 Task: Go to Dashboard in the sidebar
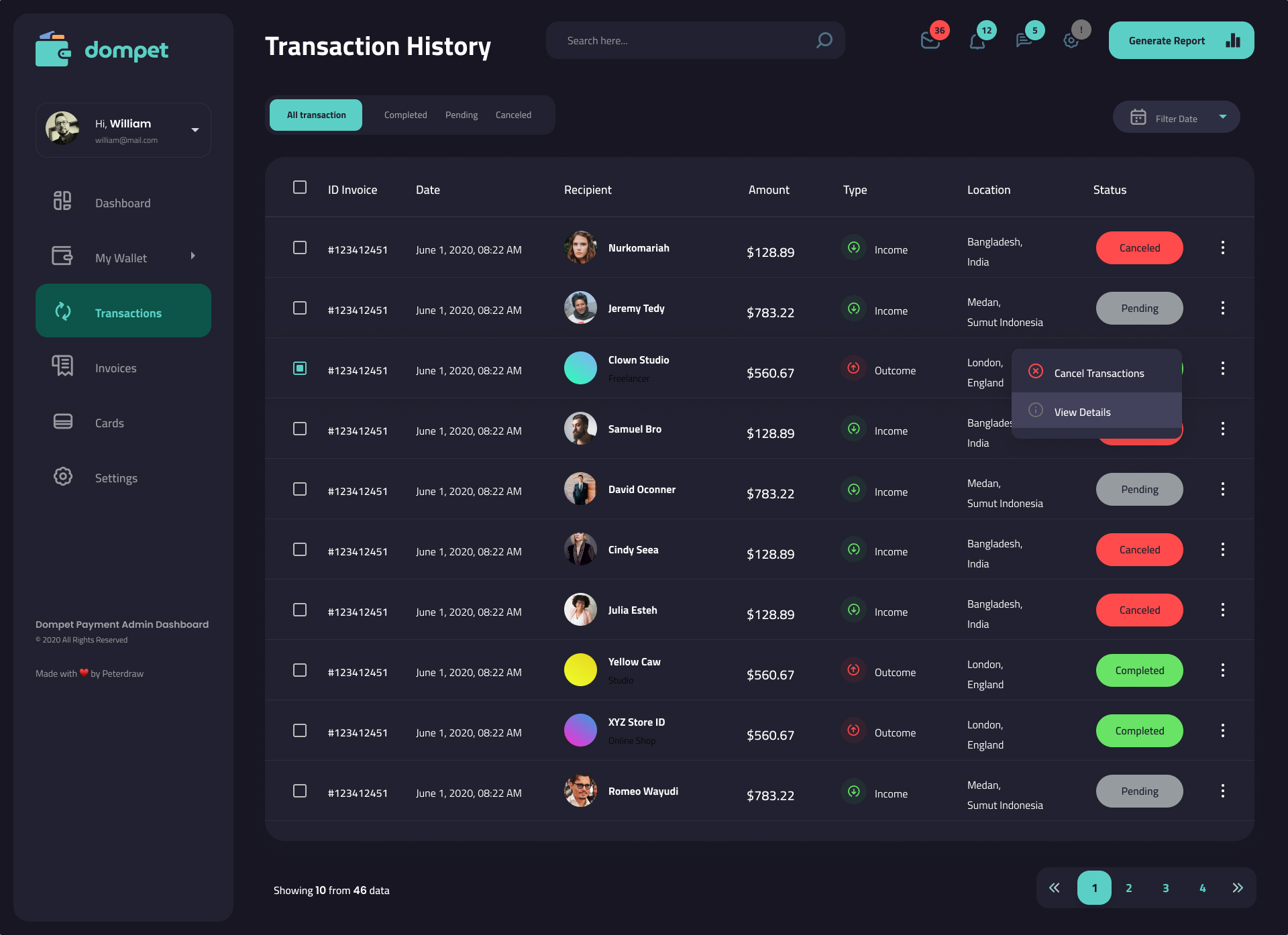pyautogui.click(x=123, y=203)
